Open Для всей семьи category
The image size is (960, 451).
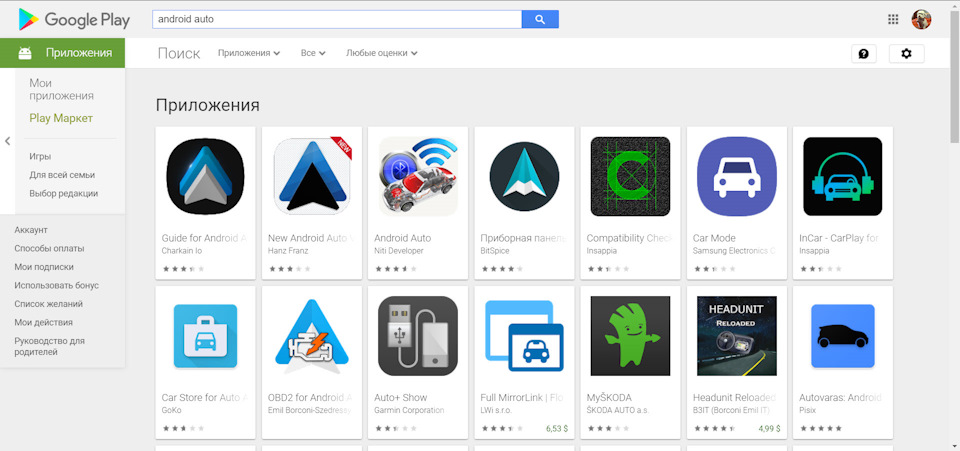tap(62, 175)
